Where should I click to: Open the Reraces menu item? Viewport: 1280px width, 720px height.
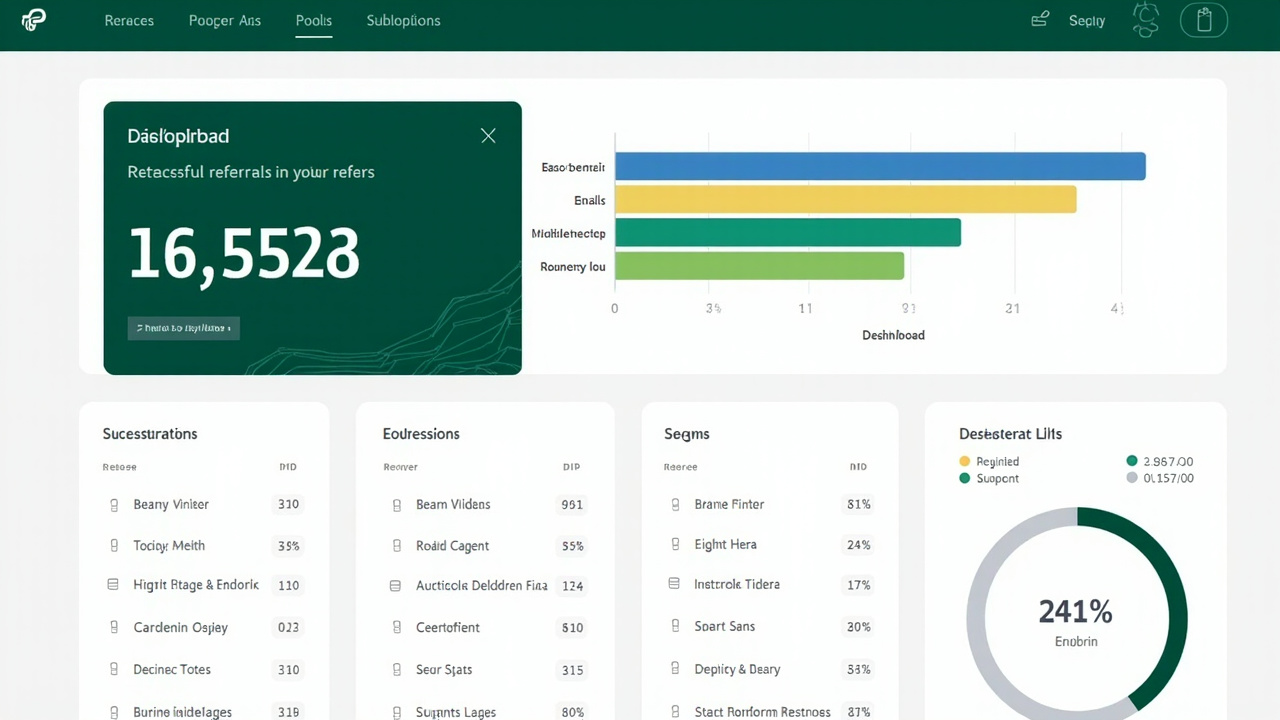pos(129,20)
